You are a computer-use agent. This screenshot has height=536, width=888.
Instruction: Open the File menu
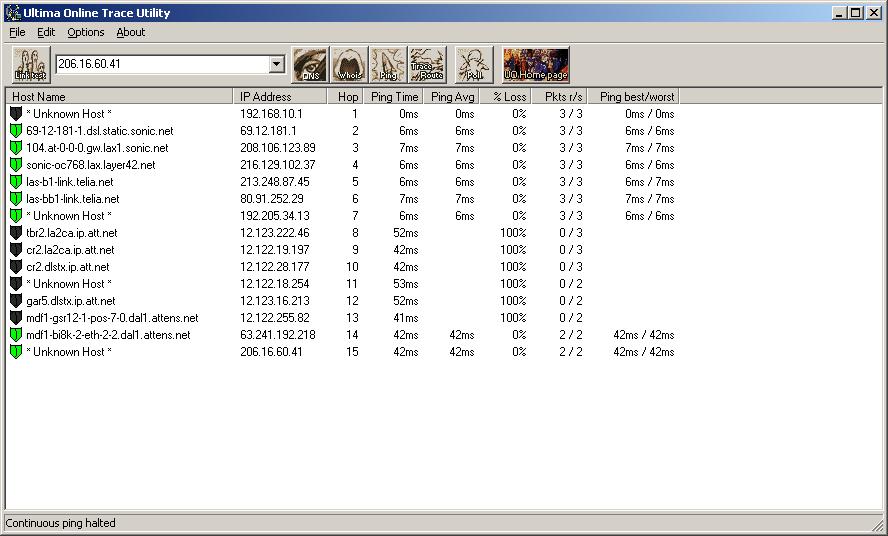coord(17,32)
